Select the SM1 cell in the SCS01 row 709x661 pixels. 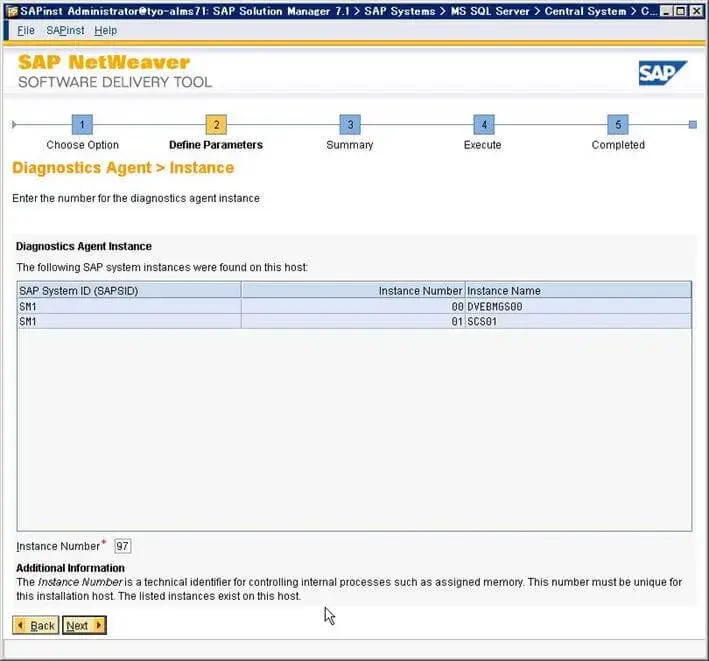(129, 321)
